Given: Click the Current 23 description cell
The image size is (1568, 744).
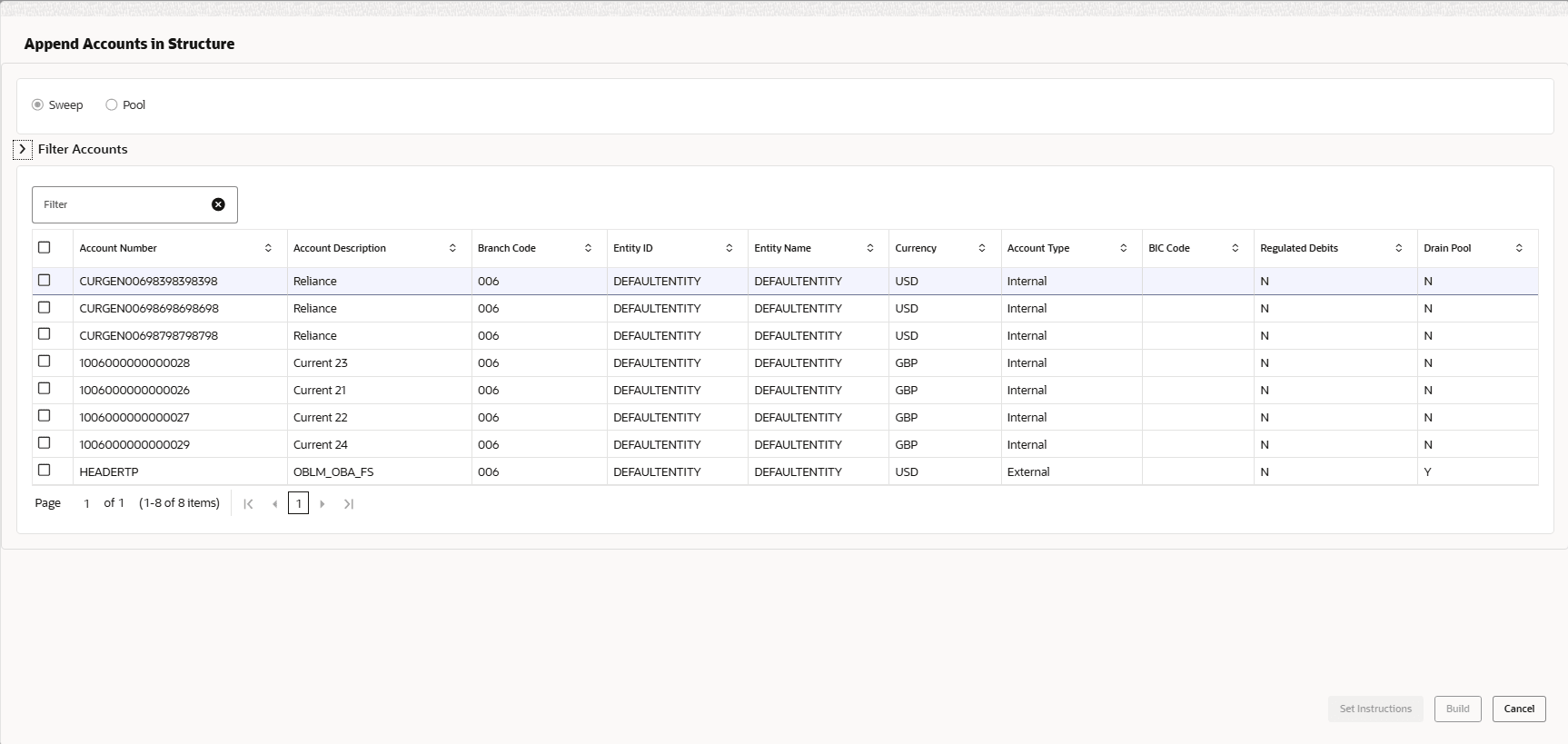Looking at the screenshot, I should point(380,362).
